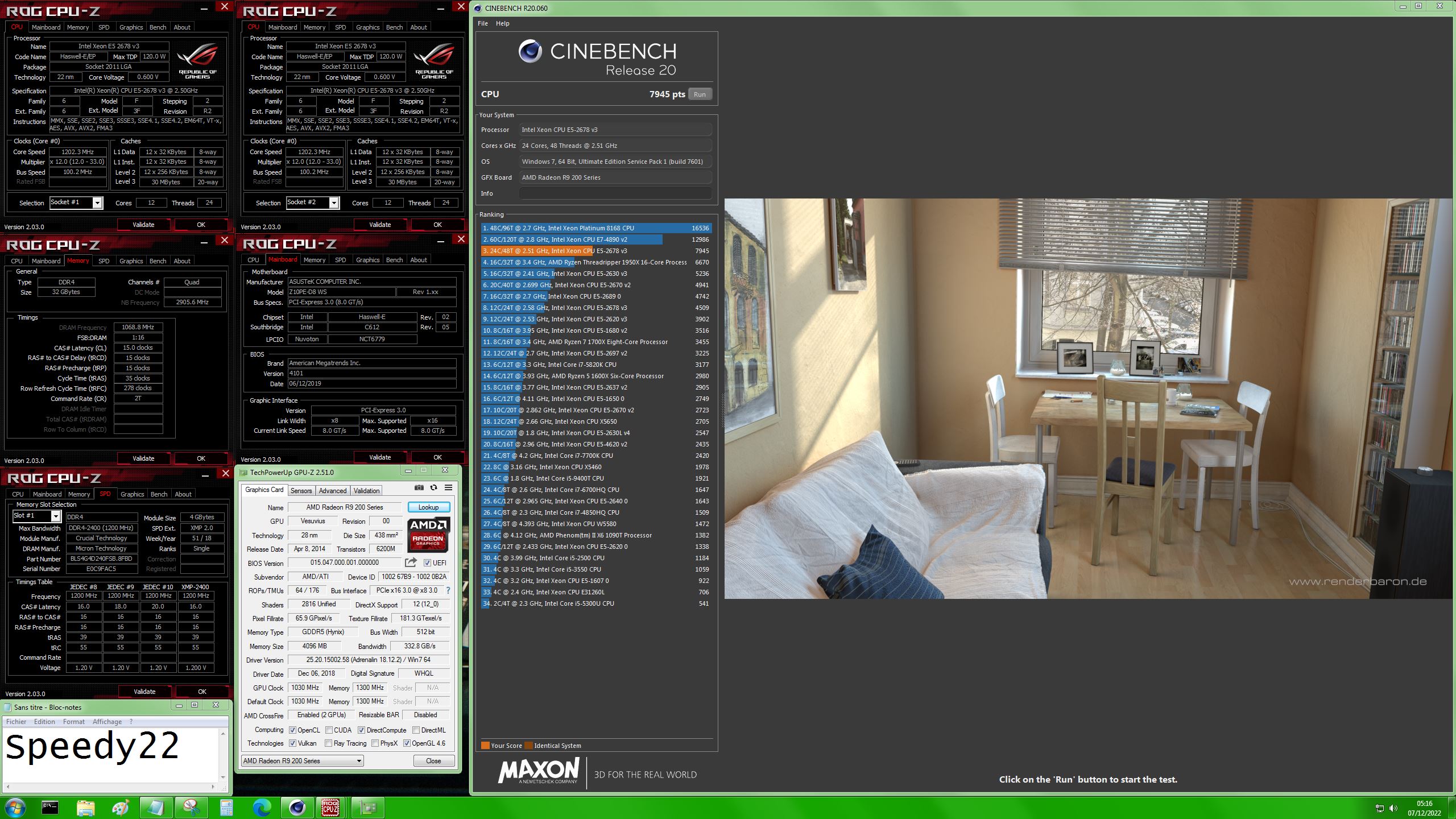Switch to Cinebench via taskbar icon
1456x819 pixels.
coord(297,807)
